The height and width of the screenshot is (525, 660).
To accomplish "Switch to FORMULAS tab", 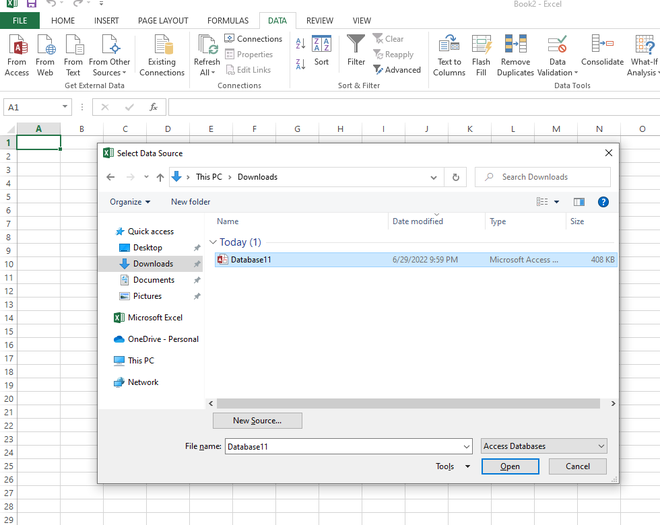I will [x=228, y=21].
